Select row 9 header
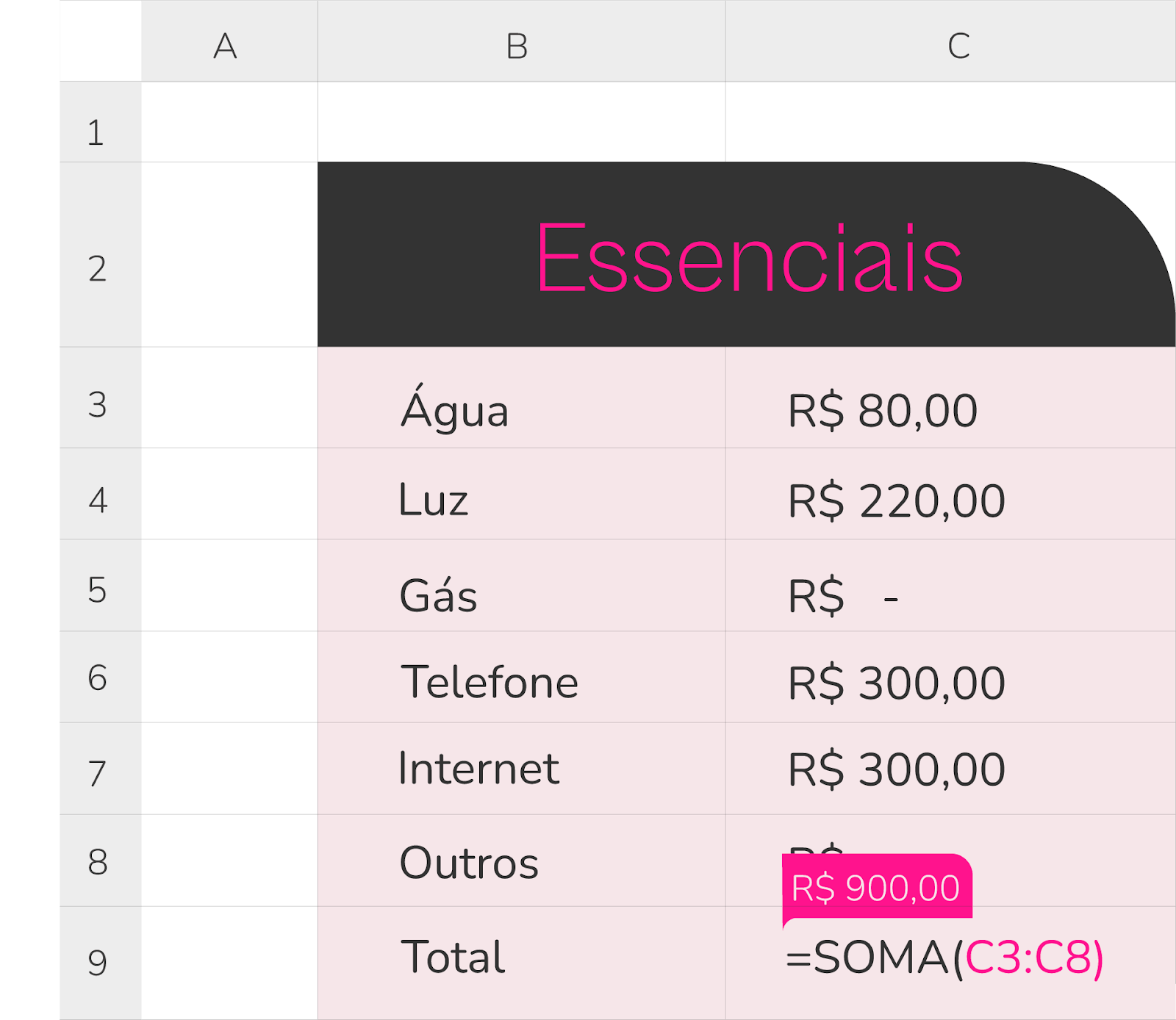 point(99,962)
